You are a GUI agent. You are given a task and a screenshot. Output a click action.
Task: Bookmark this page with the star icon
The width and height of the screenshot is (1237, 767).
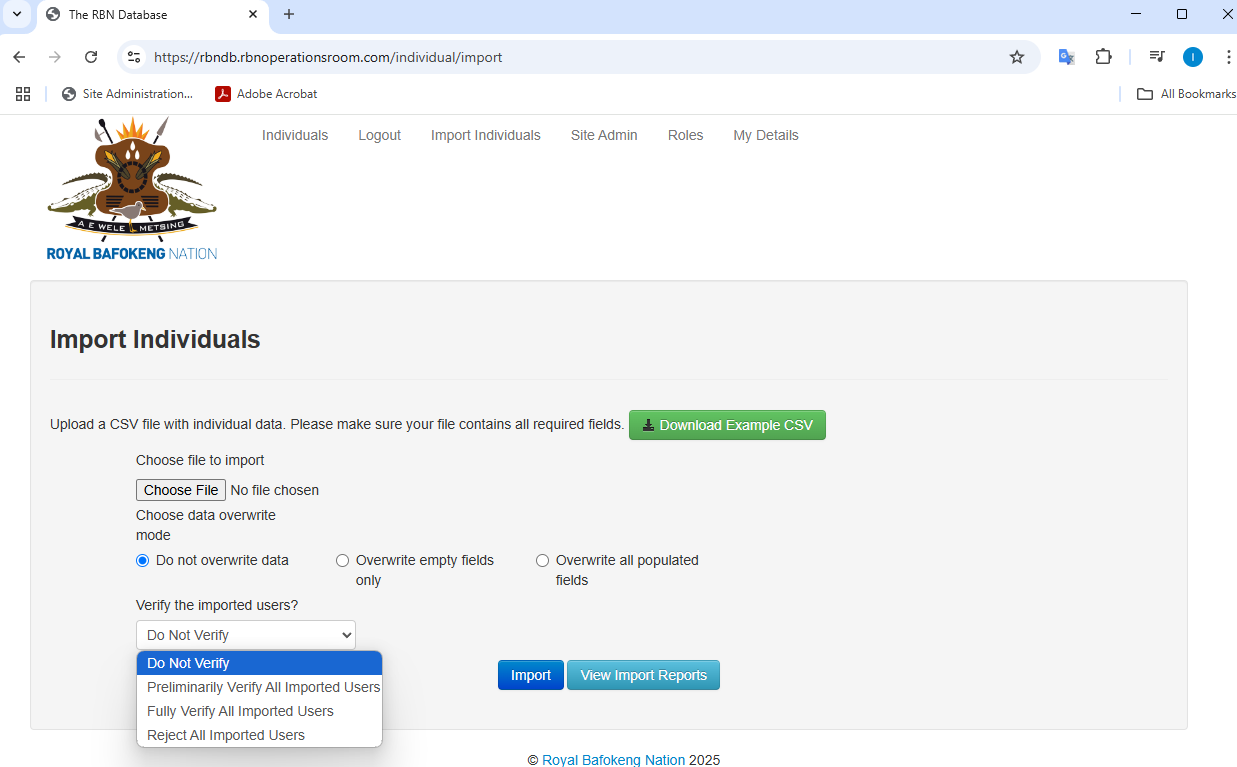coord(1017,57)
